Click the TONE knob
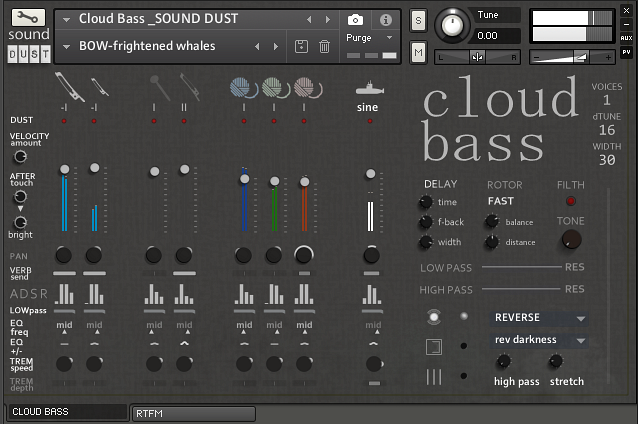 pyautogui.click(x=571, y=240)
